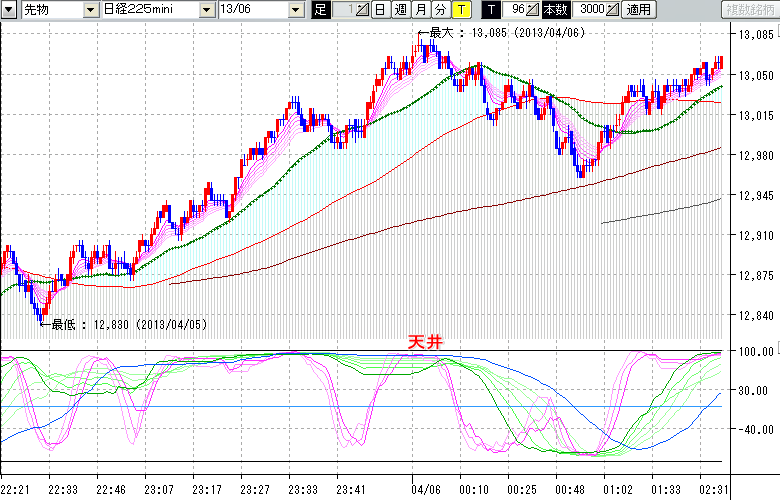
Task: Open the 先物 product type dropdown
Action: click(91, 10)
